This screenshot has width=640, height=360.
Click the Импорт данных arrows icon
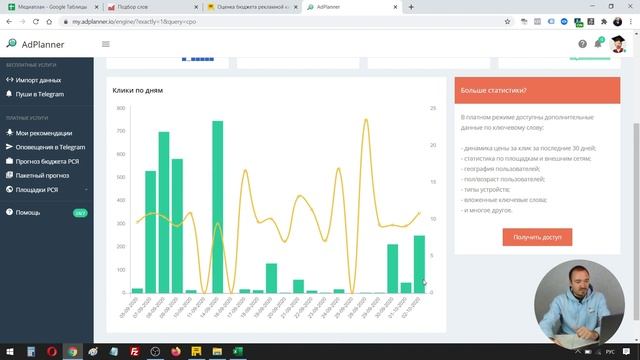(9, 80)
